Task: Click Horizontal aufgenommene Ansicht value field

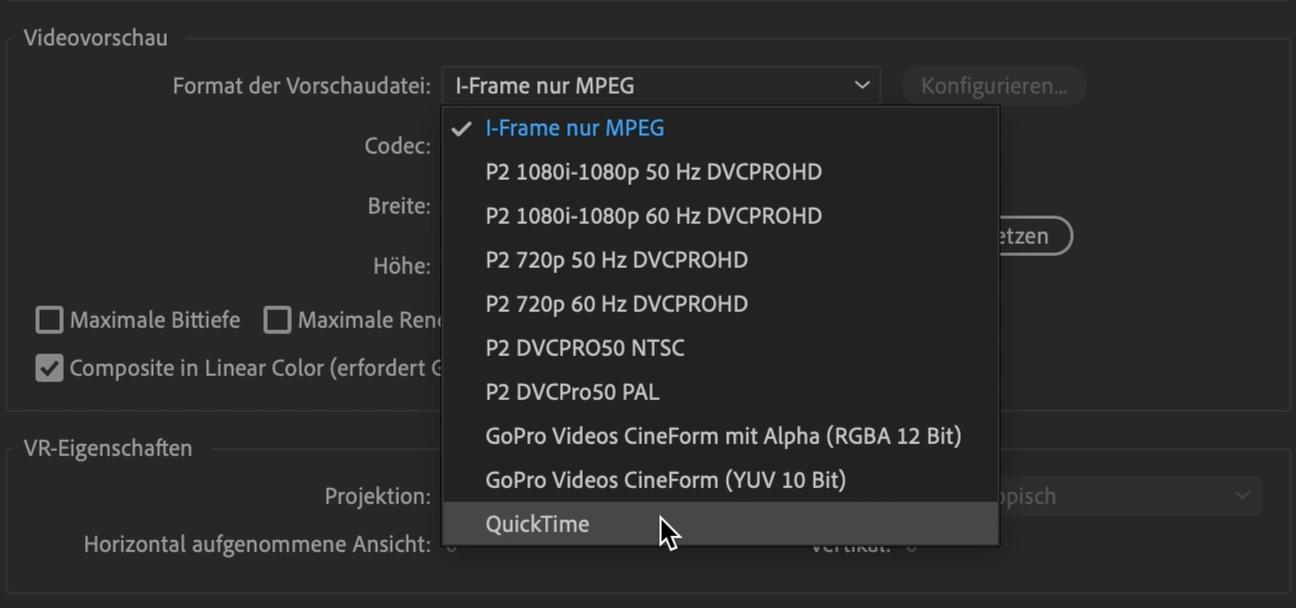Action: pyautogui.click(x=451, y=546)
